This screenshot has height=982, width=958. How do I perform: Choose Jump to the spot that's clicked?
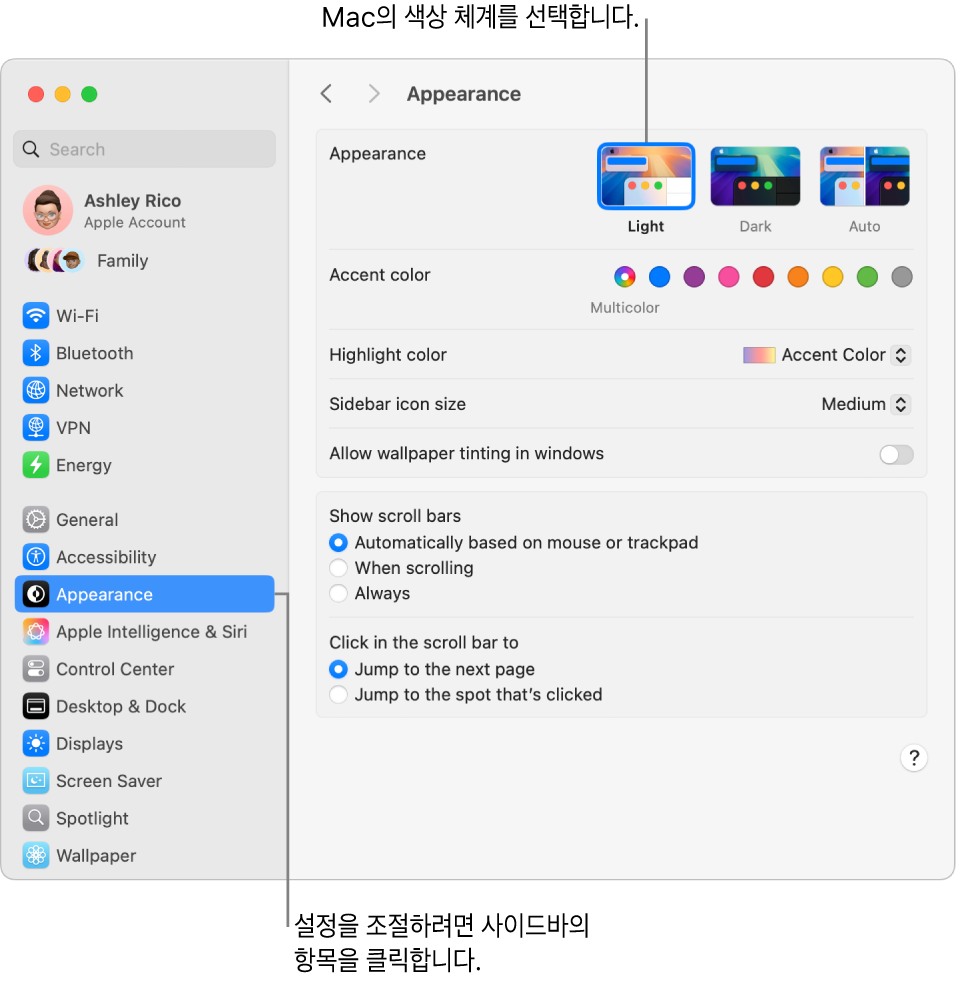click(338, 695)
